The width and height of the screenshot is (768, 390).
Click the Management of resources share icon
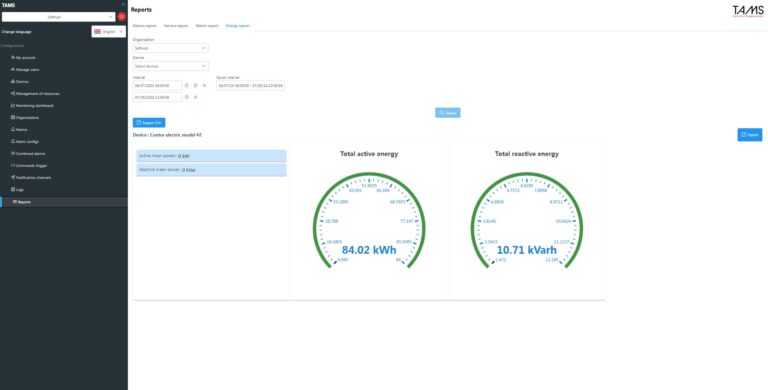click(x=13, y=94)
